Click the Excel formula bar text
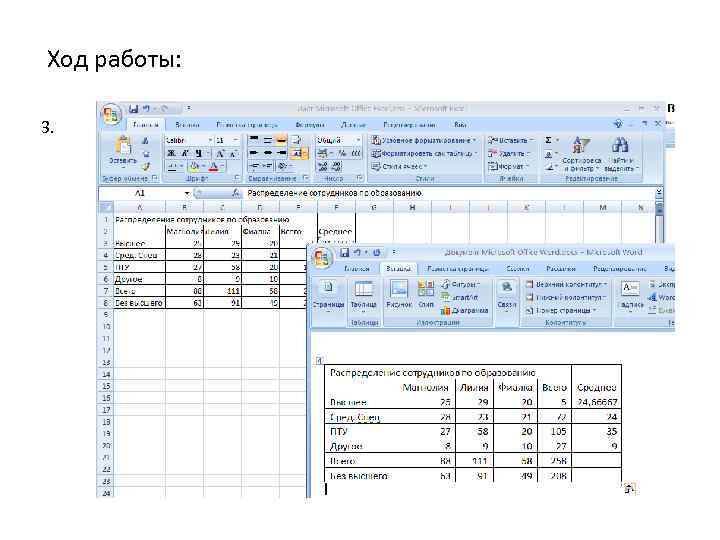720x540 pixels. (x=335, y=193)
